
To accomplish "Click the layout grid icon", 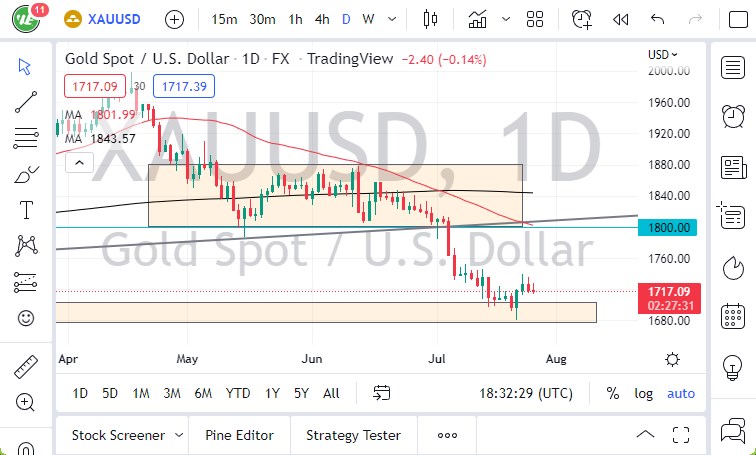I will [535, 19].
